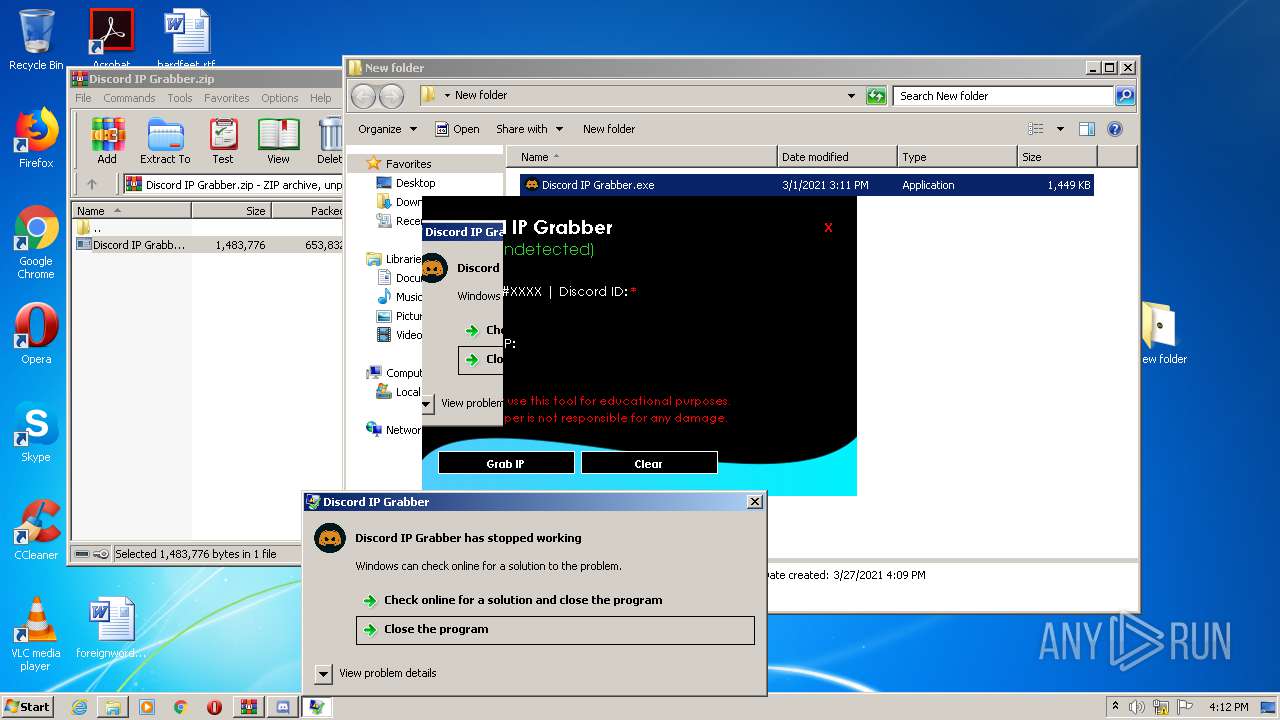Open the Share with dropdown
Viewport: 1280px width, 720px height.
coord(529,129)
